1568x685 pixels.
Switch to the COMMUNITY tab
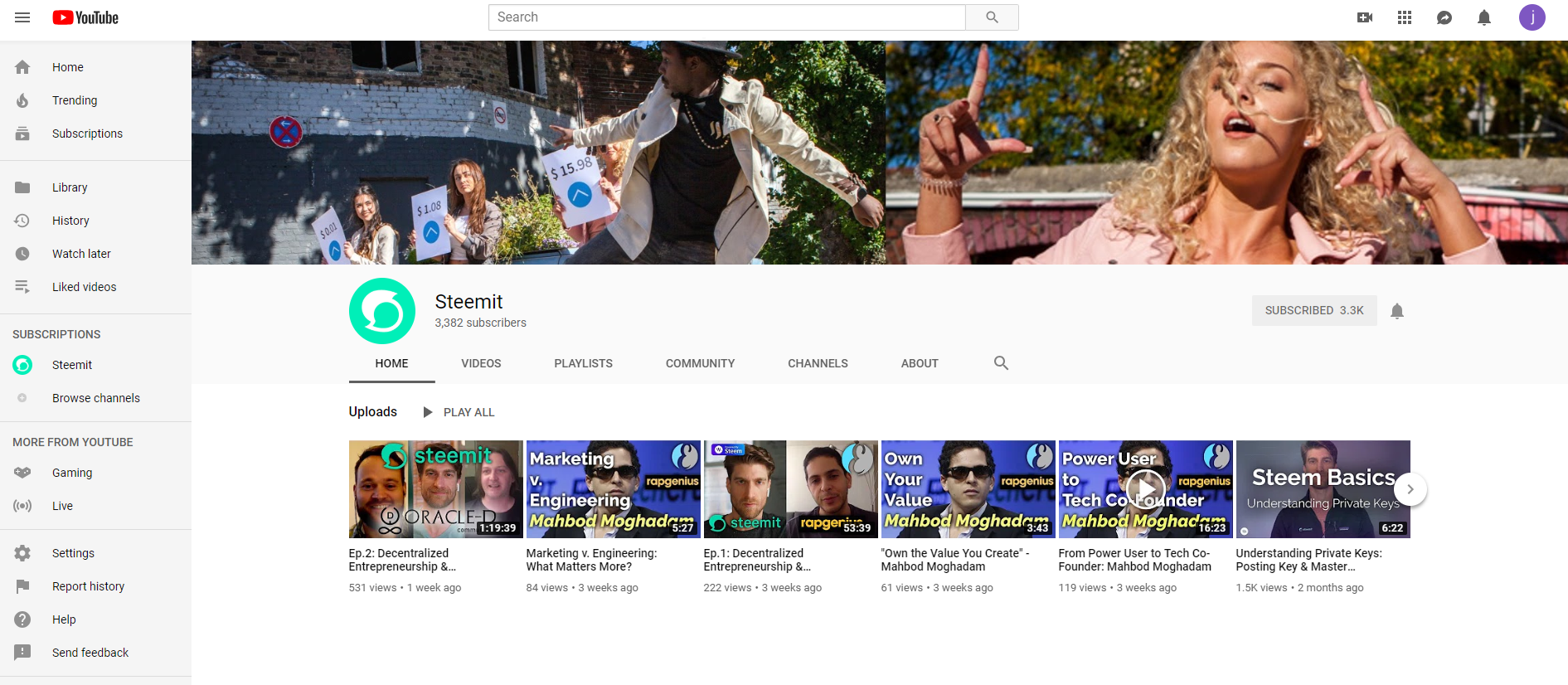700,363
